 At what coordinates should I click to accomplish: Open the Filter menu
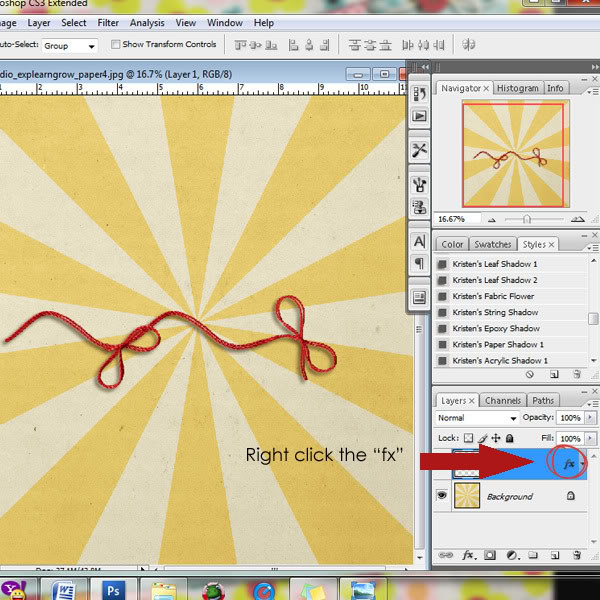click(108, 23)
